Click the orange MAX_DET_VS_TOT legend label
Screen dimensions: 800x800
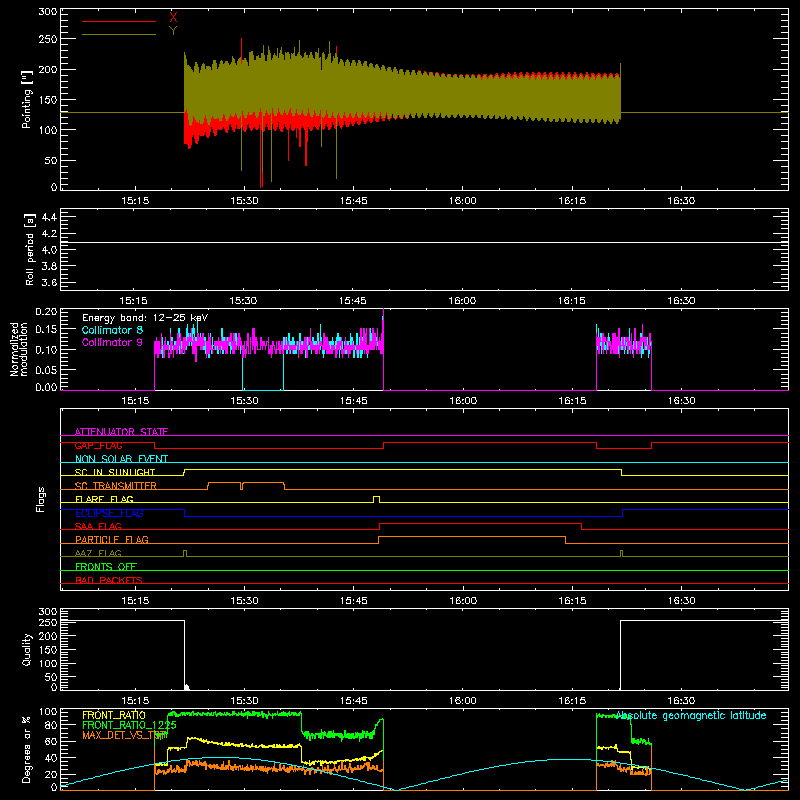coord(124,735)
